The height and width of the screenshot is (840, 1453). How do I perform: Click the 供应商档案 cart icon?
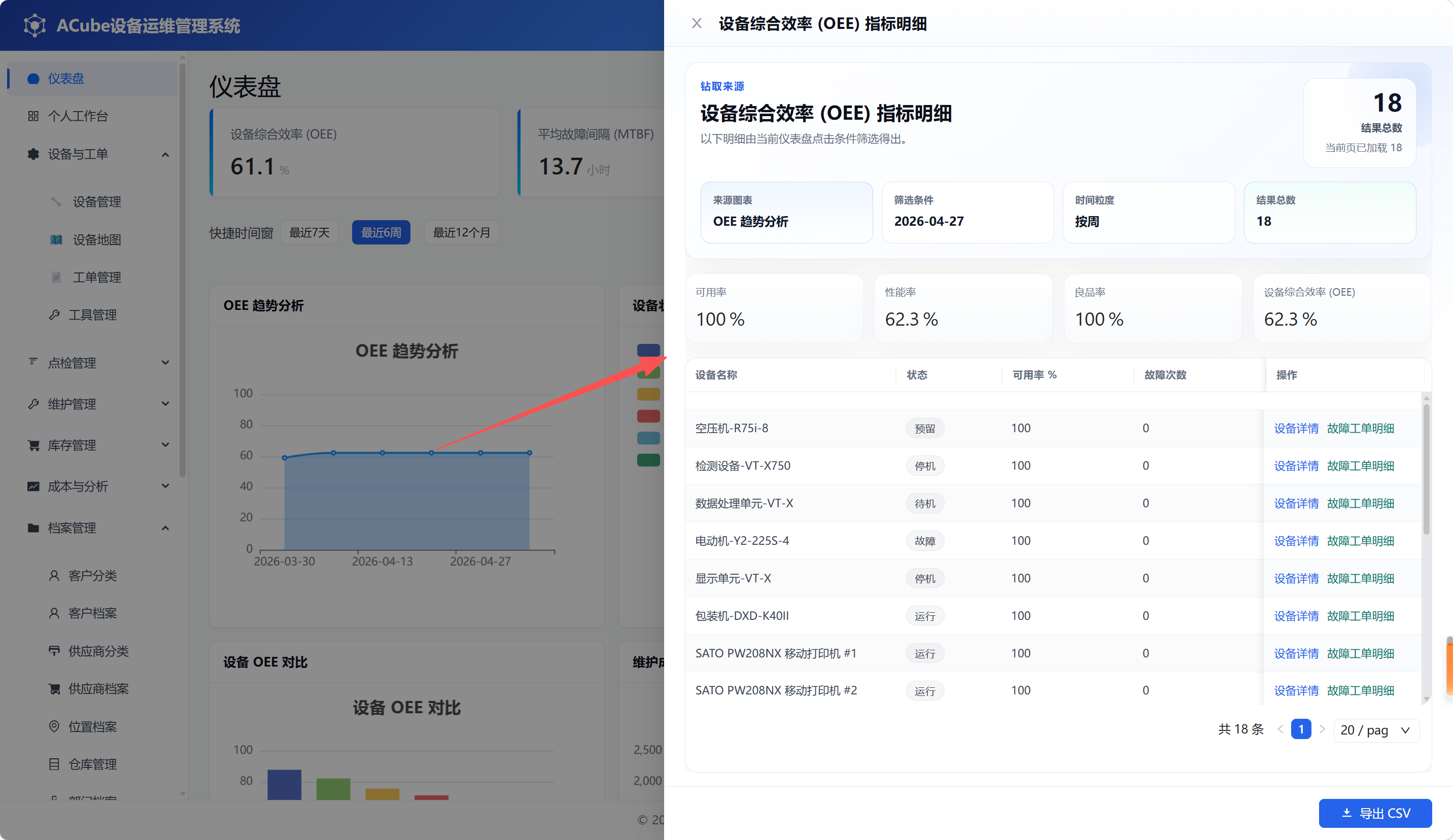[54, 689]
